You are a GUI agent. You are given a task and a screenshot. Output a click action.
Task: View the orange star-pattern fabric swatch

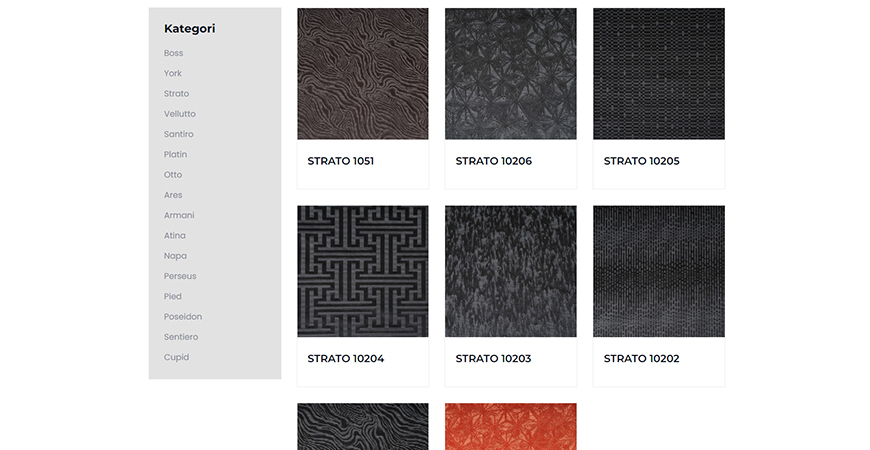(x=510, y=427)
